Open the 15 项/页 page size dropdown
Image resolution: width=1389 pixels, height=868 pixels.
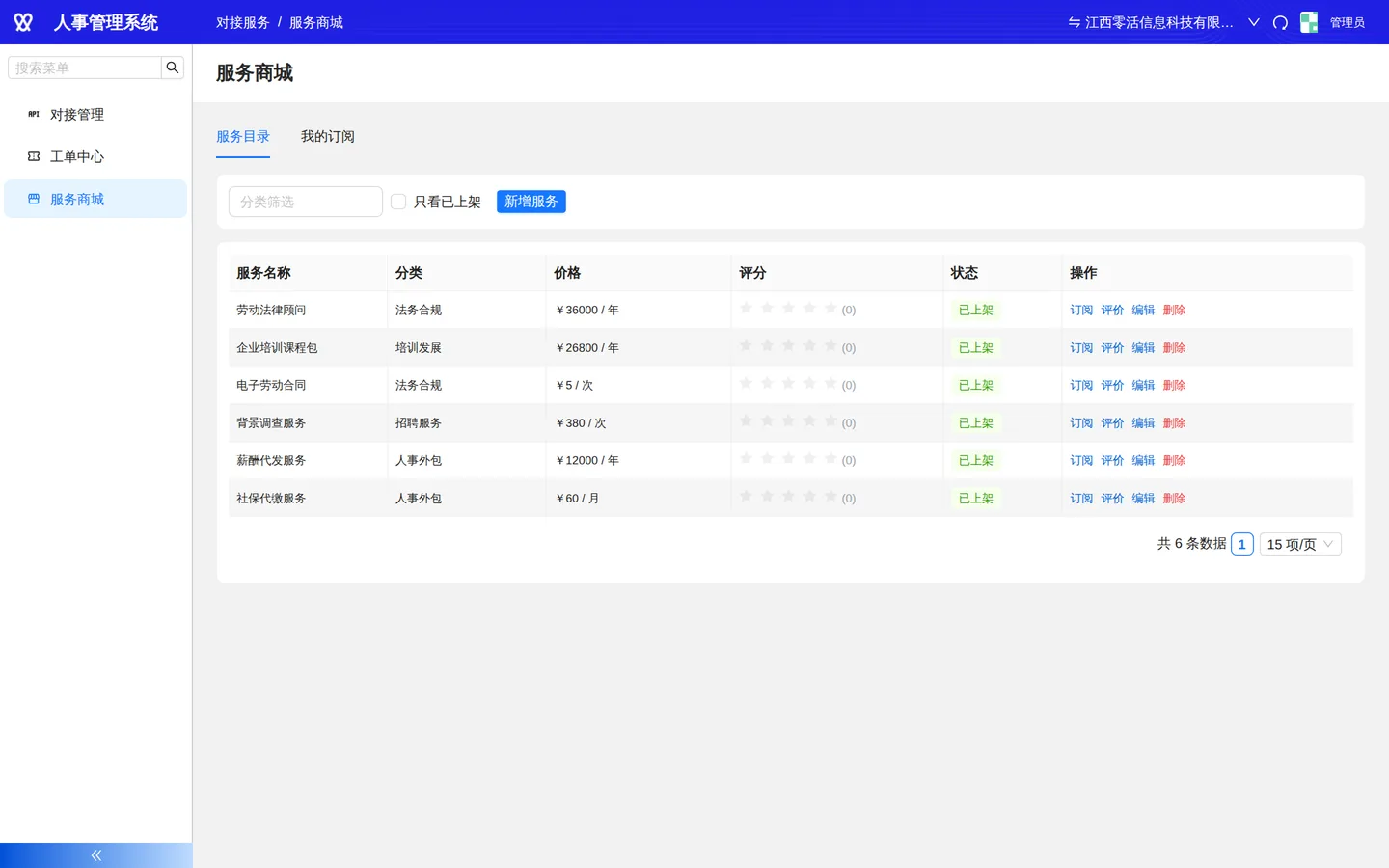pyautogui.click(x=1300, y=544)
